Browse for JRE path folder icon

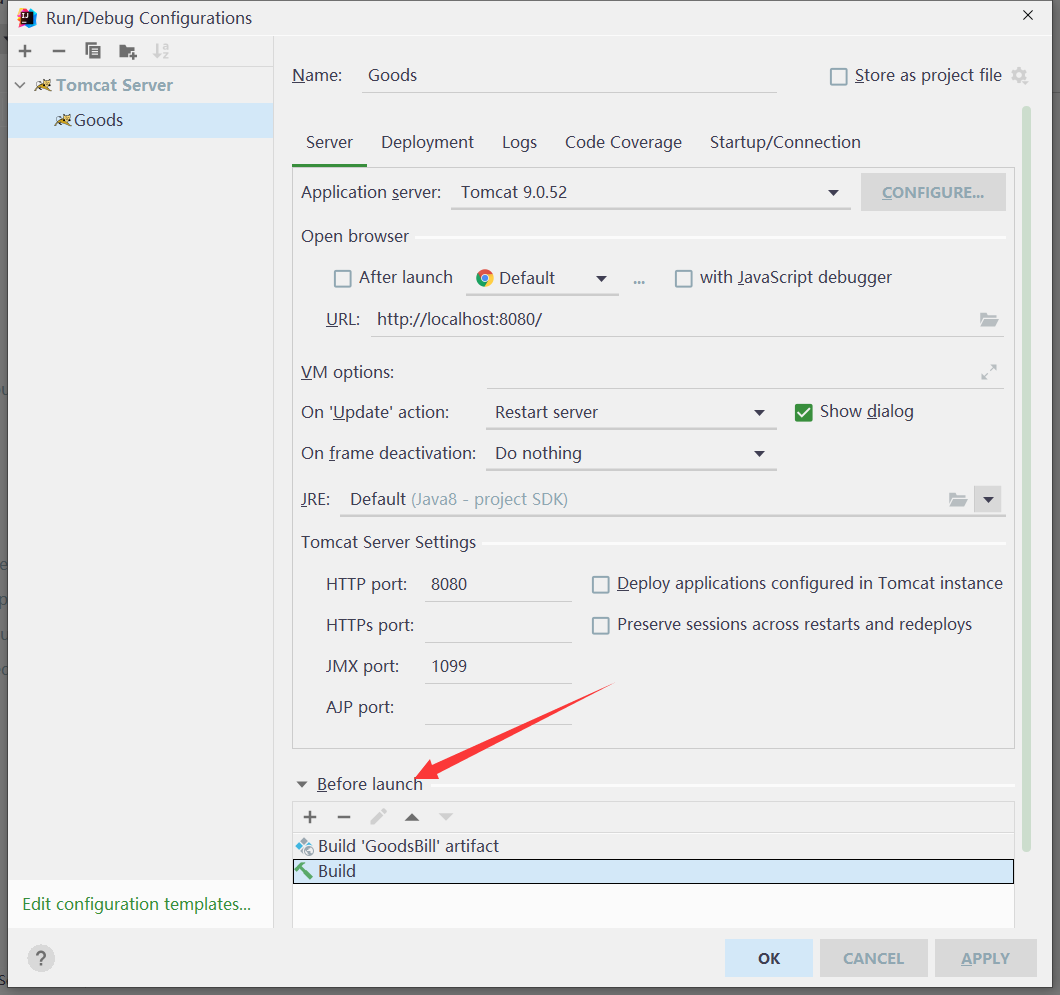tap(957, 500)
